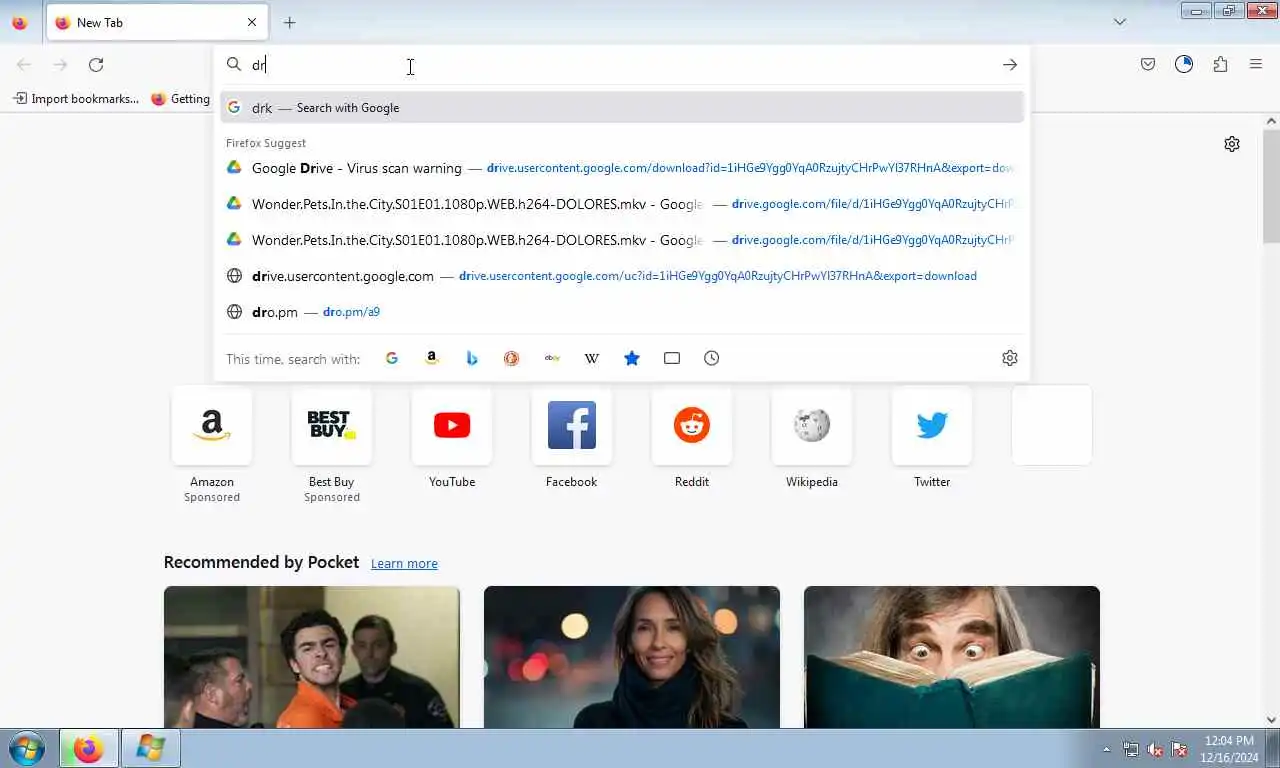Screen dimensions: 1280x768
Task: Click the Firefox taskbar button
Action: (88, 748)
